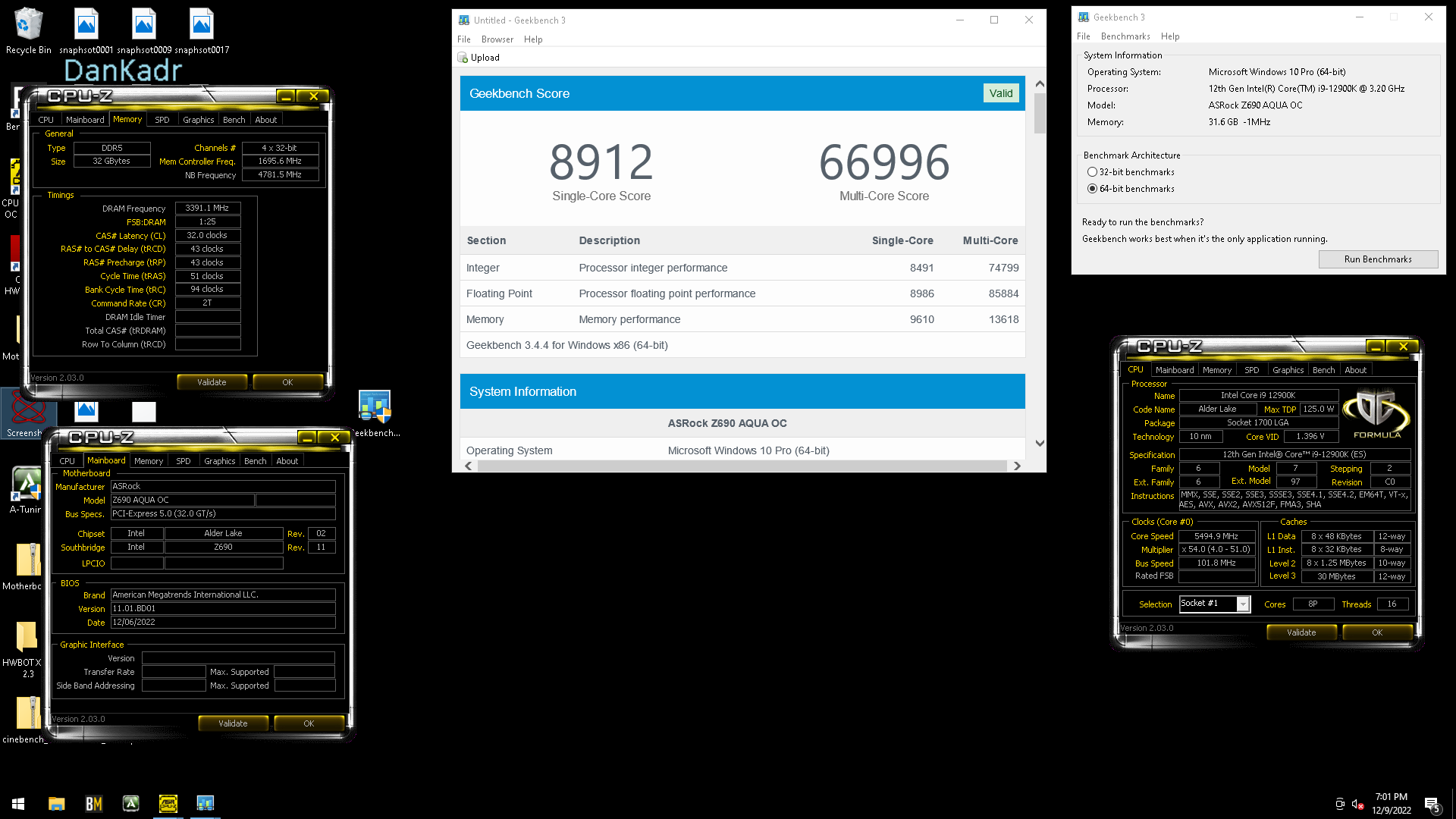
Task: Click the Run Benchmarks button
Action: click(1378, 259)
